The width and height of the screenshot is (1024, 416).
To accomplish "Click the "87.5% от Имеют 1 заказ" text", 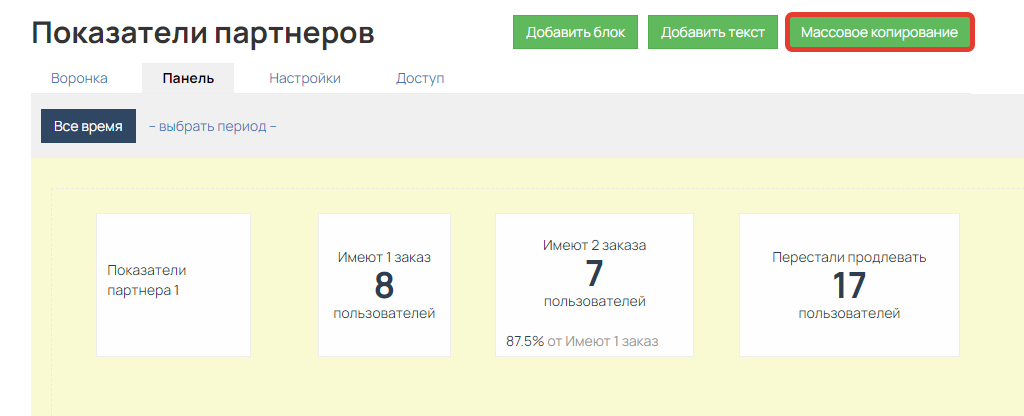I will tap(582, 341).
